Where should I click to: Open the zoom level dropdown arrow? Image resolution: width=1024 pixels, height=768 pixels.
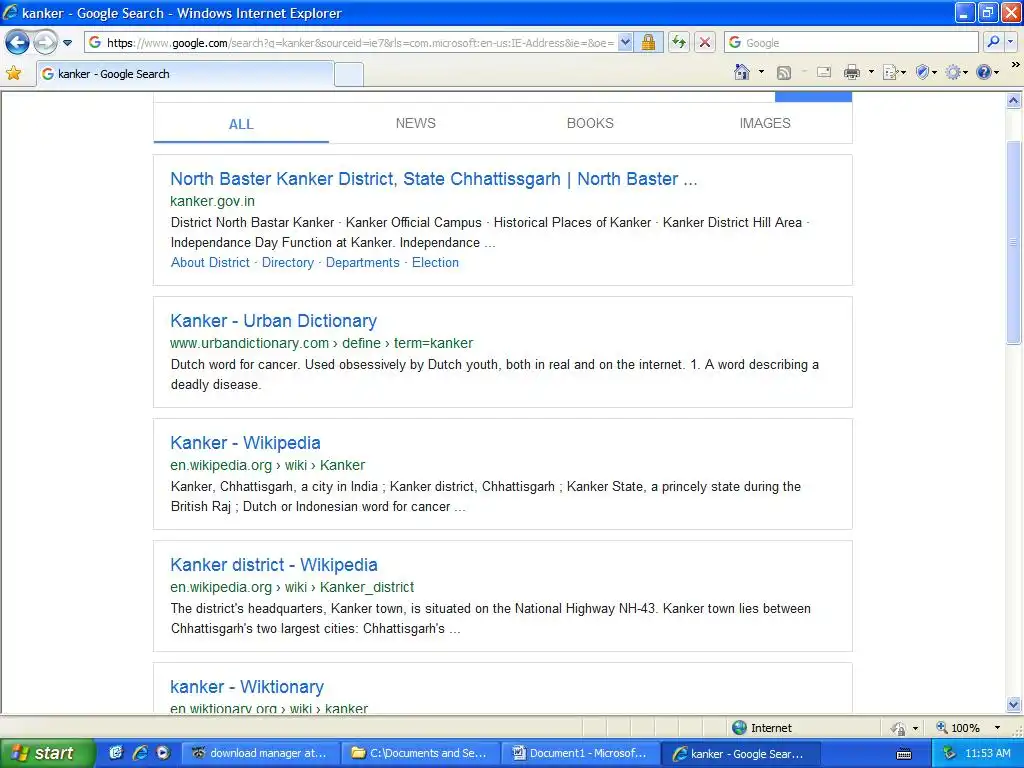pyautogui.click(x=997, y=728)
